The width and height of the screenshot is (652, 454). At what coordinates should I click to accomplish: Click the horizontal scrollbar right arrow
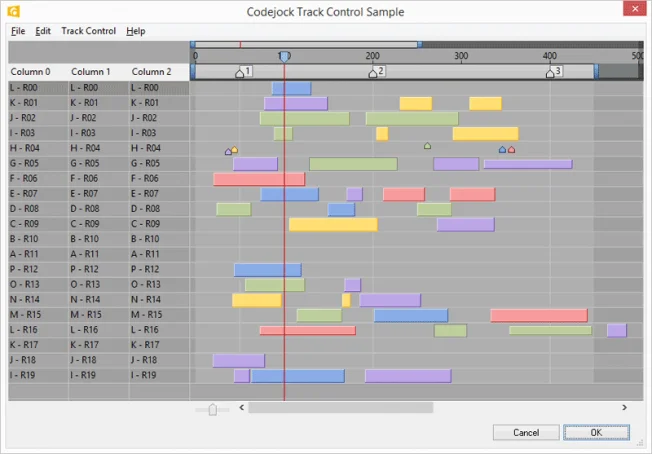coord(624,408)
